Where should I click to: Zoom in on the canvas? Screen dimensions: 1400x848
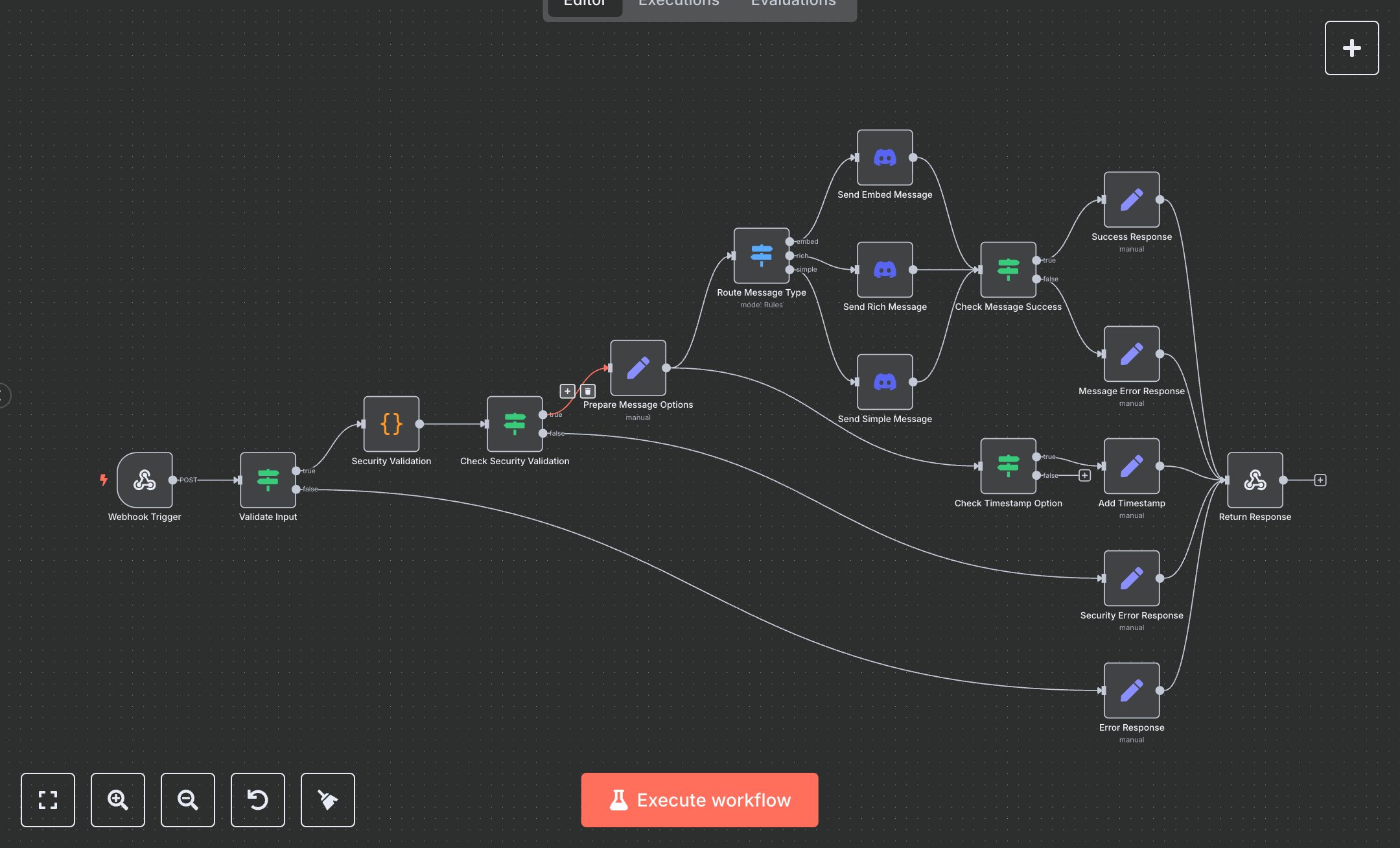click(118, 799)
